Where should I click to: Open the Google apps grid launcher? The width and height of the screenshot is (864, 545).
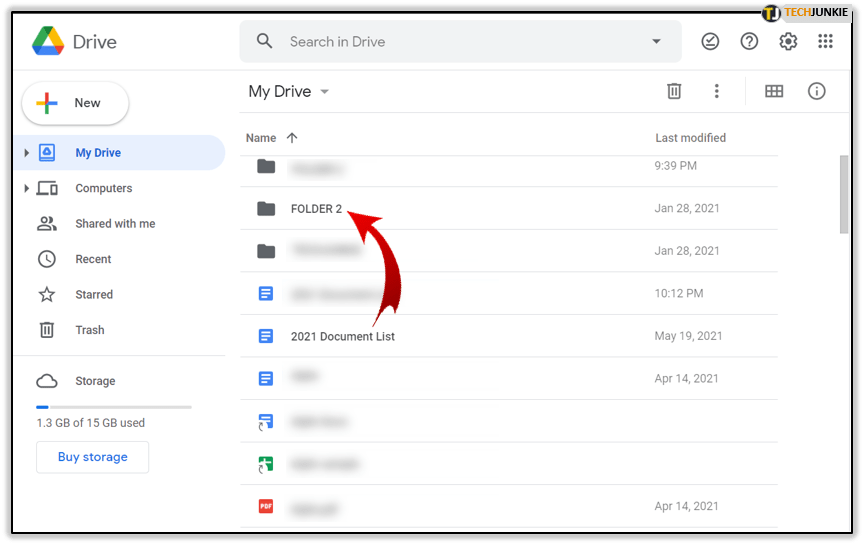point(825,41)
